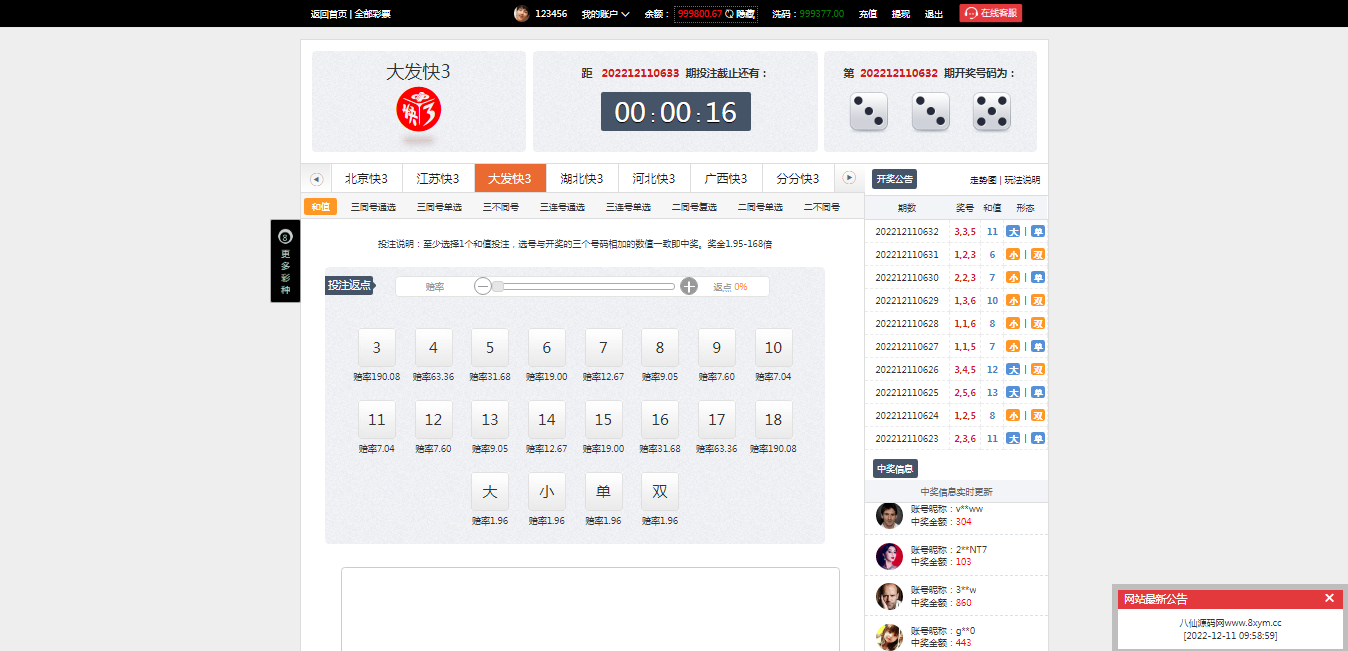Click the user avatar beside 123456

[x=521, y=13]
